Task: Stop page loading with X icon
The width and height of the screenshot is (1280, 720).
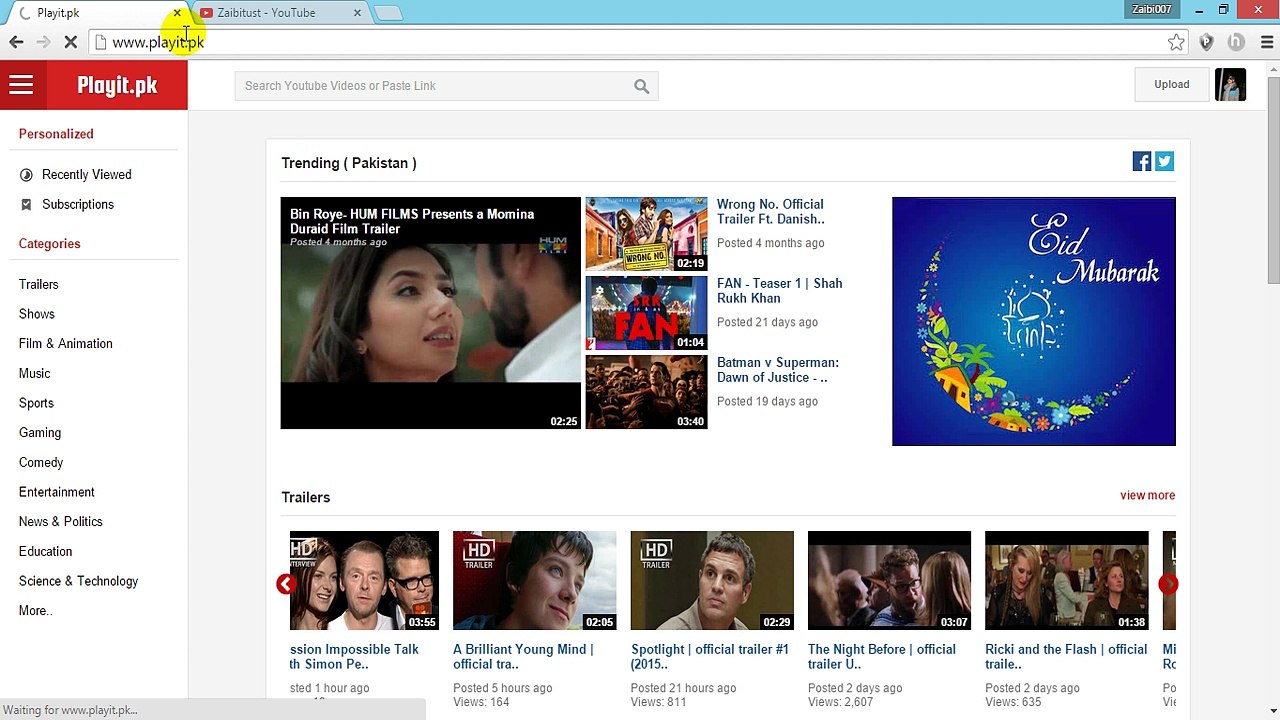Action: [x=71, y=42]
